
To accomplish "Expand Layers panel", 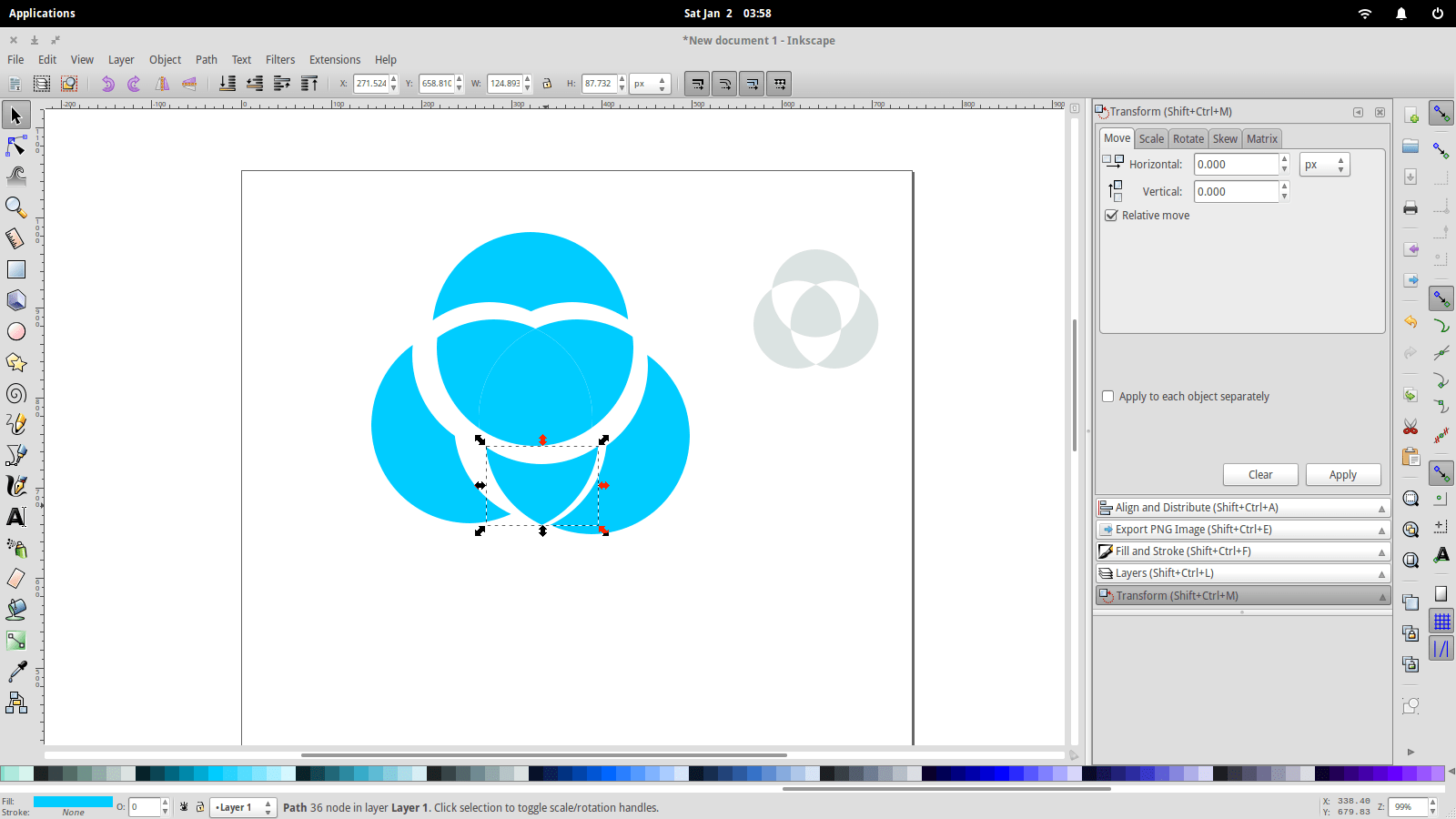I will pos(1242,573).
